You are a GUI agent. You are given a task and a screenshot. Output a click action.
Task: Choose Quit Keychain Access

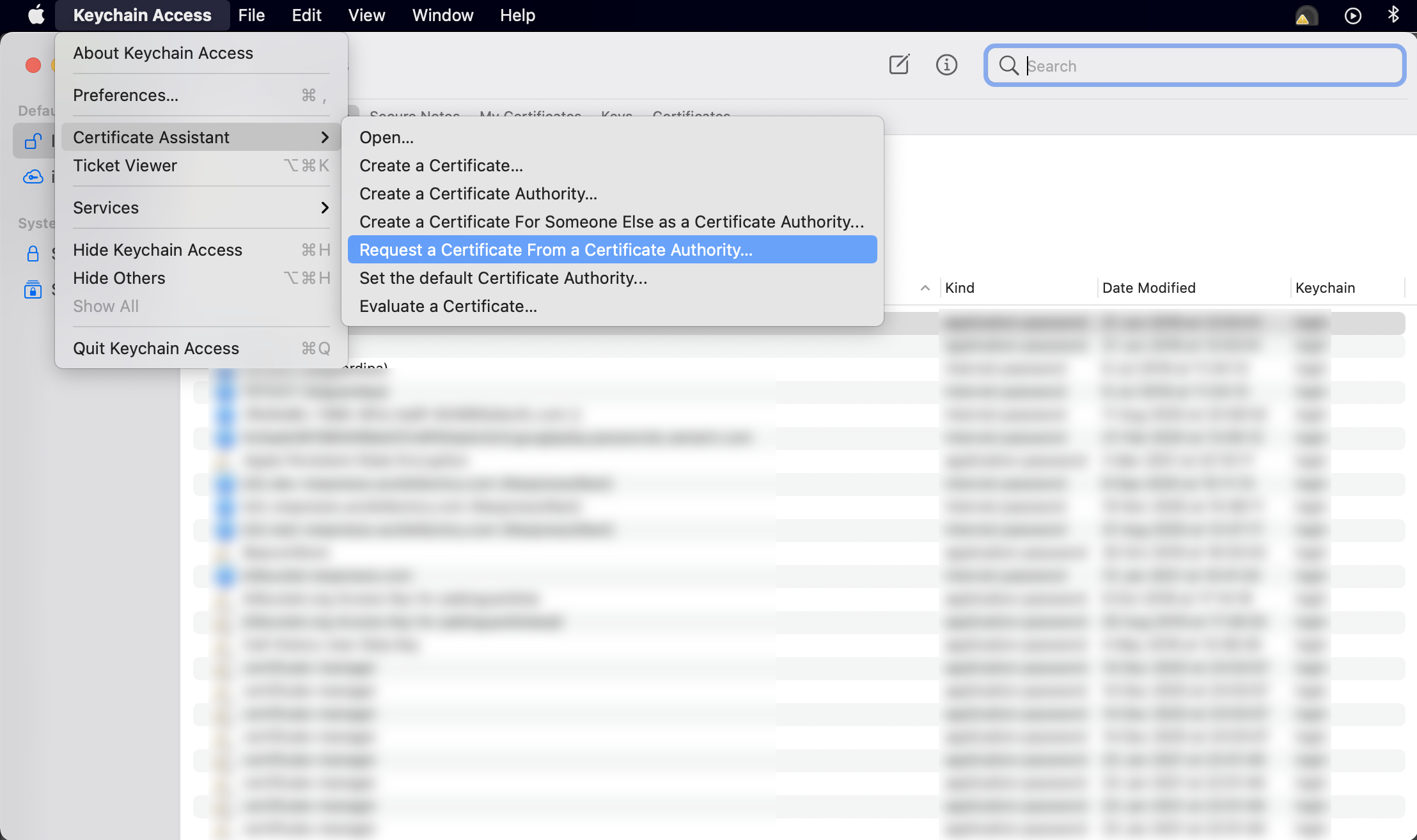coord(156,348)
